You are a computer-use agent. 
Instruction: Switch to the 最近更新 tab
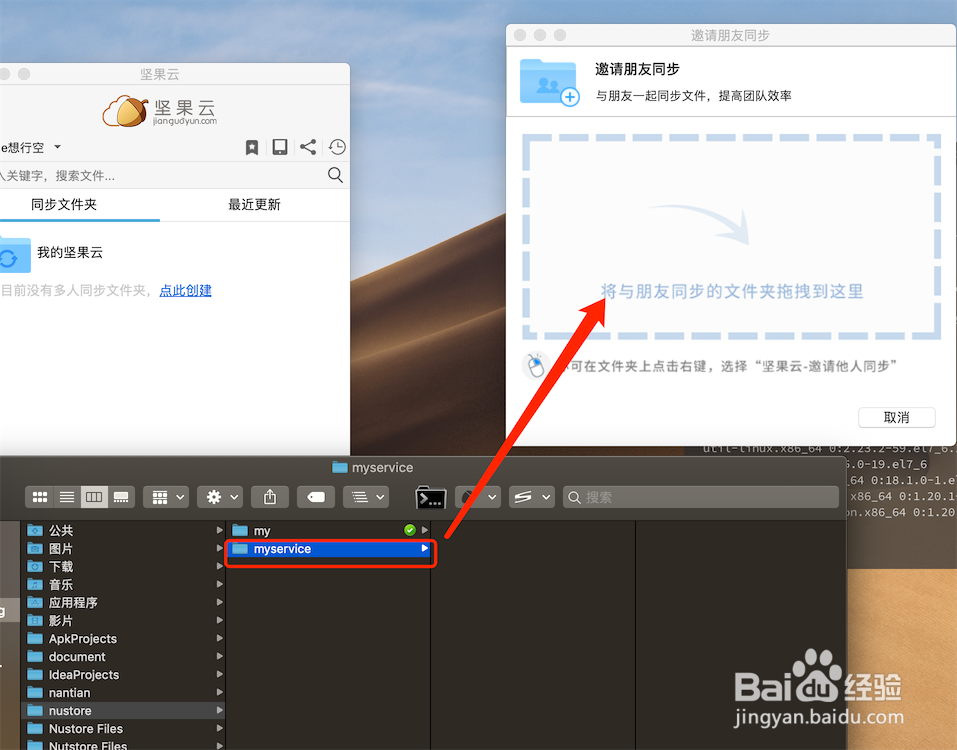(254, 204)
